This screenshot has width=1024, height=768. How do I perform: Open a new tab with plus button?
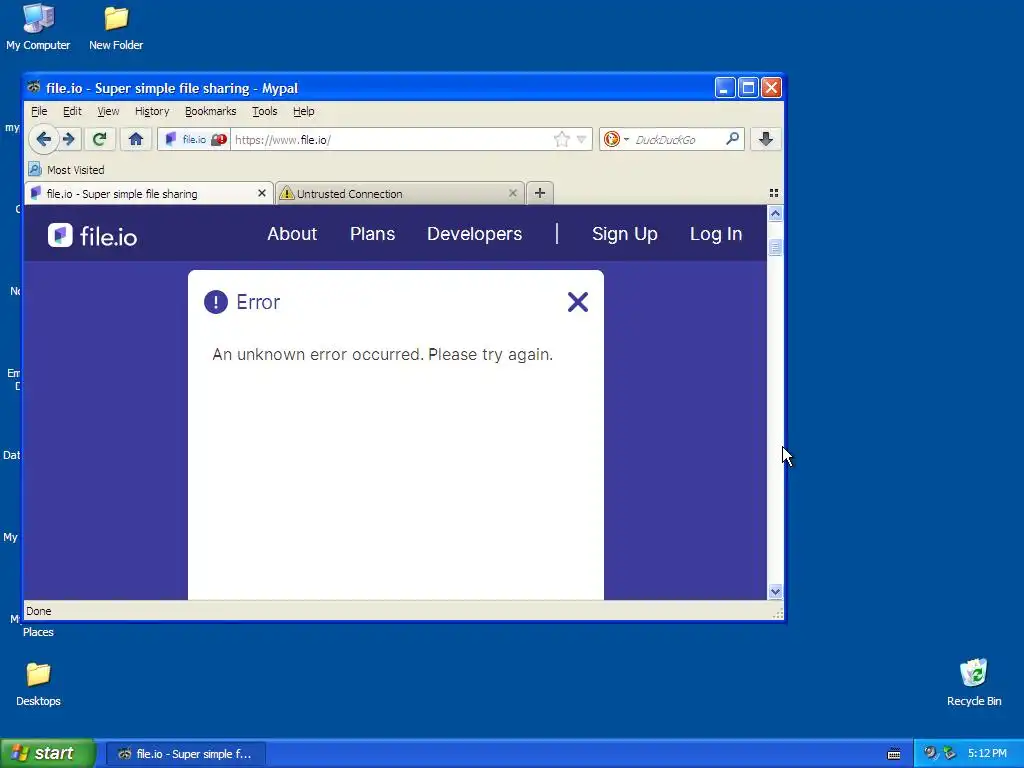click(539, 193)
